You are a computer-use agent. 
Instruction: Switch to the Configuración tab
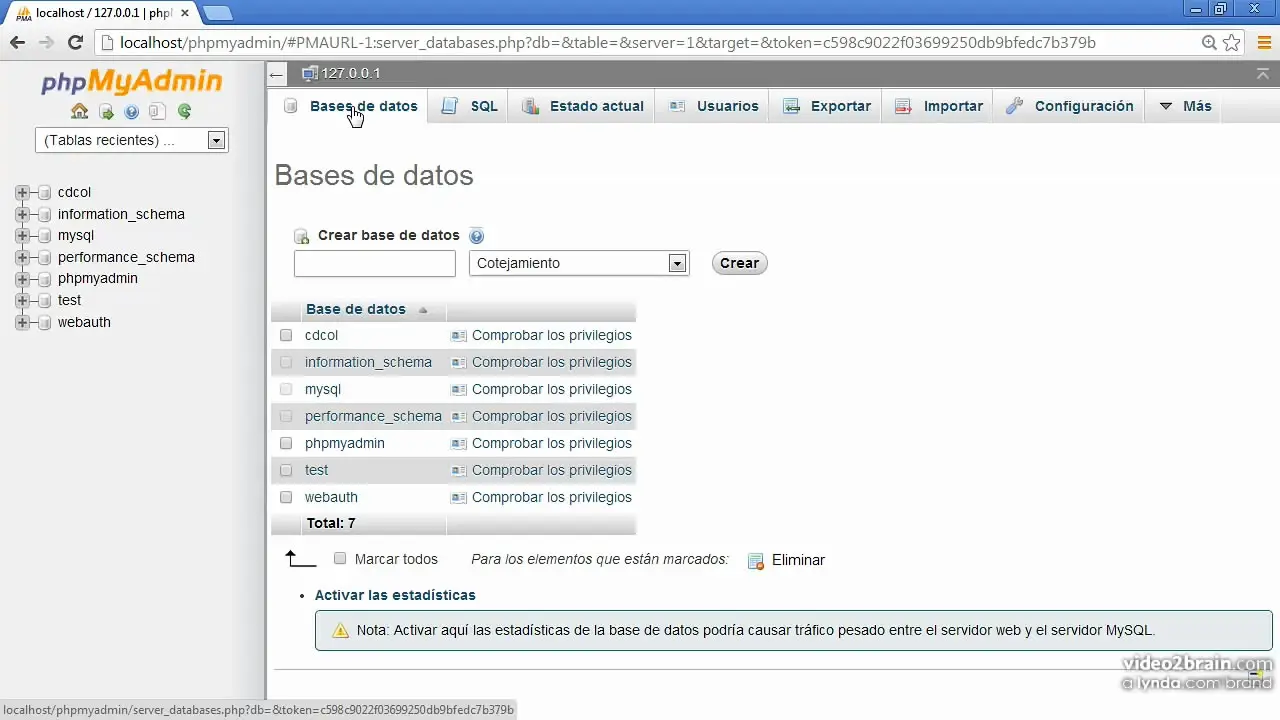tap(1070, 107)
